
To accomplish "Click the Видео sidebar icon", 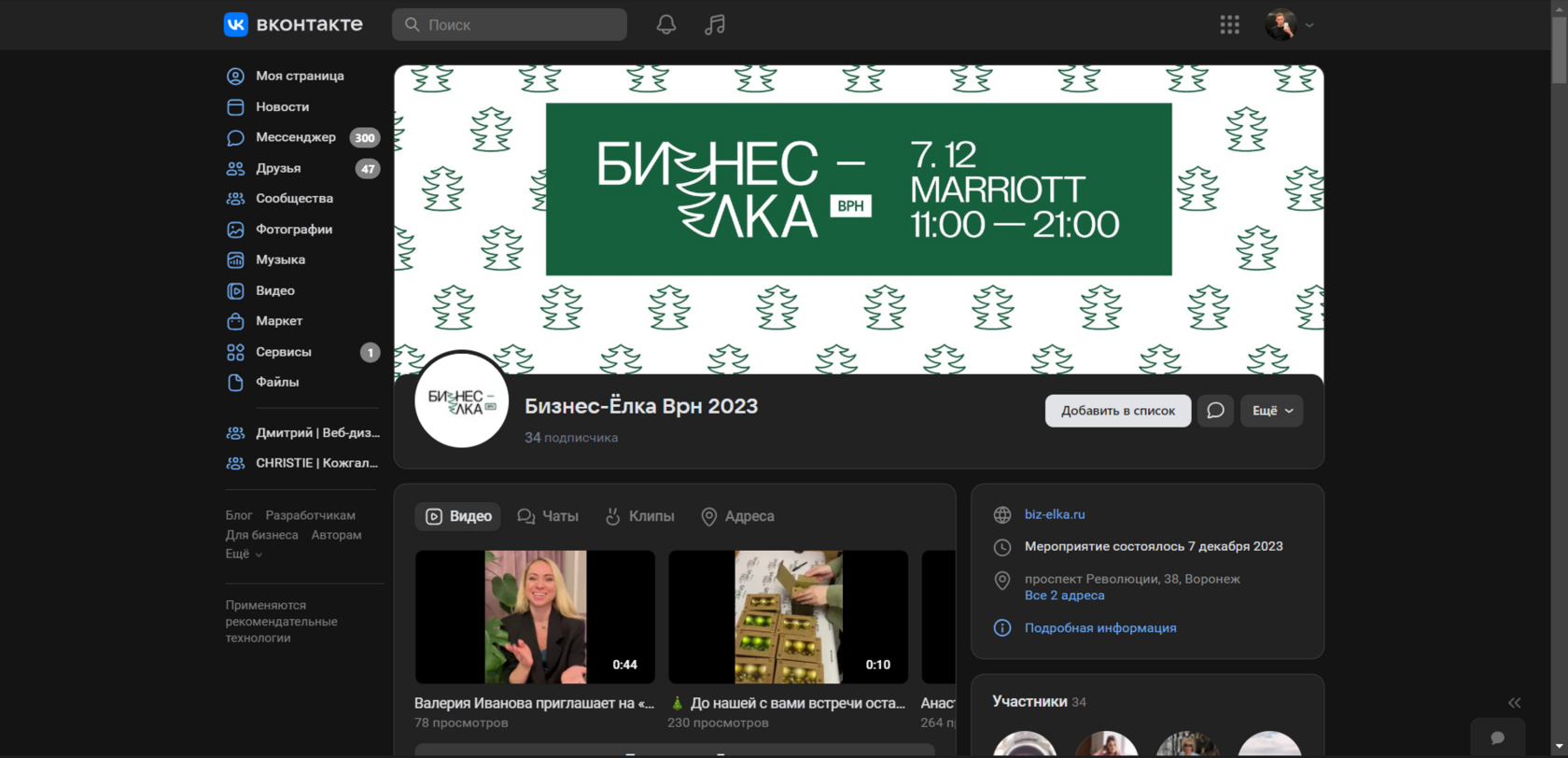I will (235, 290).
